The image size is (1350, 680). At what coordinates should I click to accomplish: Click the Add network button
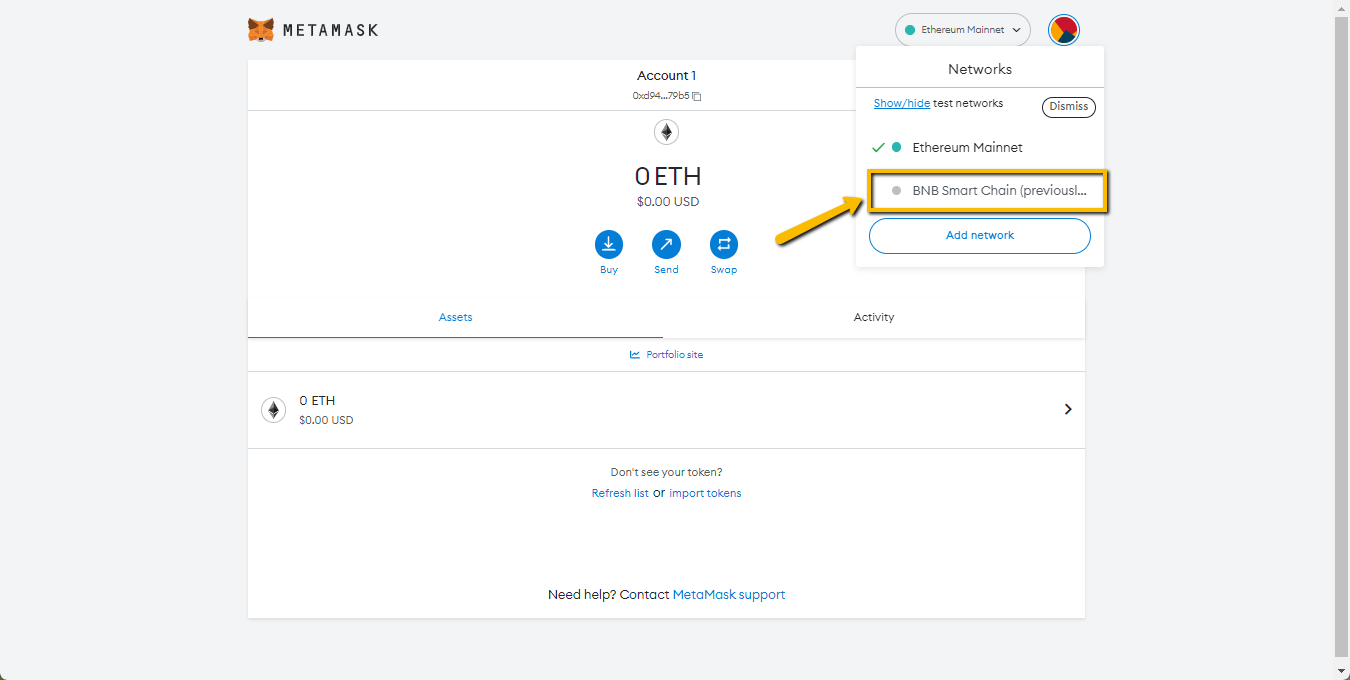(980, 235)
